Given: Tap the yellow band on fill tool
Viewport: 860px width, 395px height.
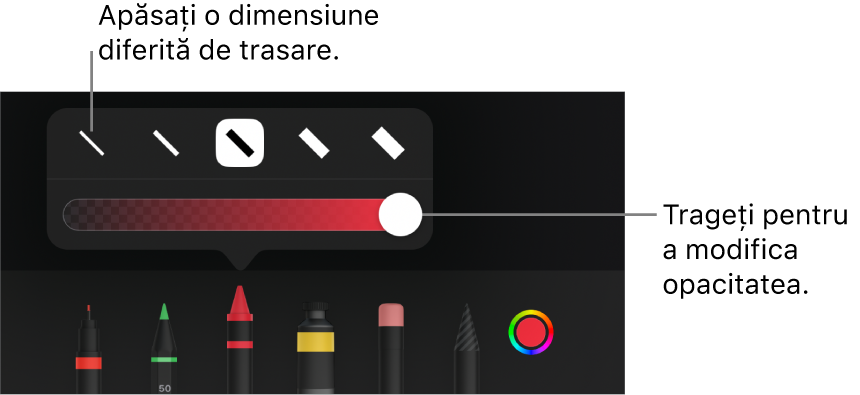Looking at the screenshot, I should (315, 341).
